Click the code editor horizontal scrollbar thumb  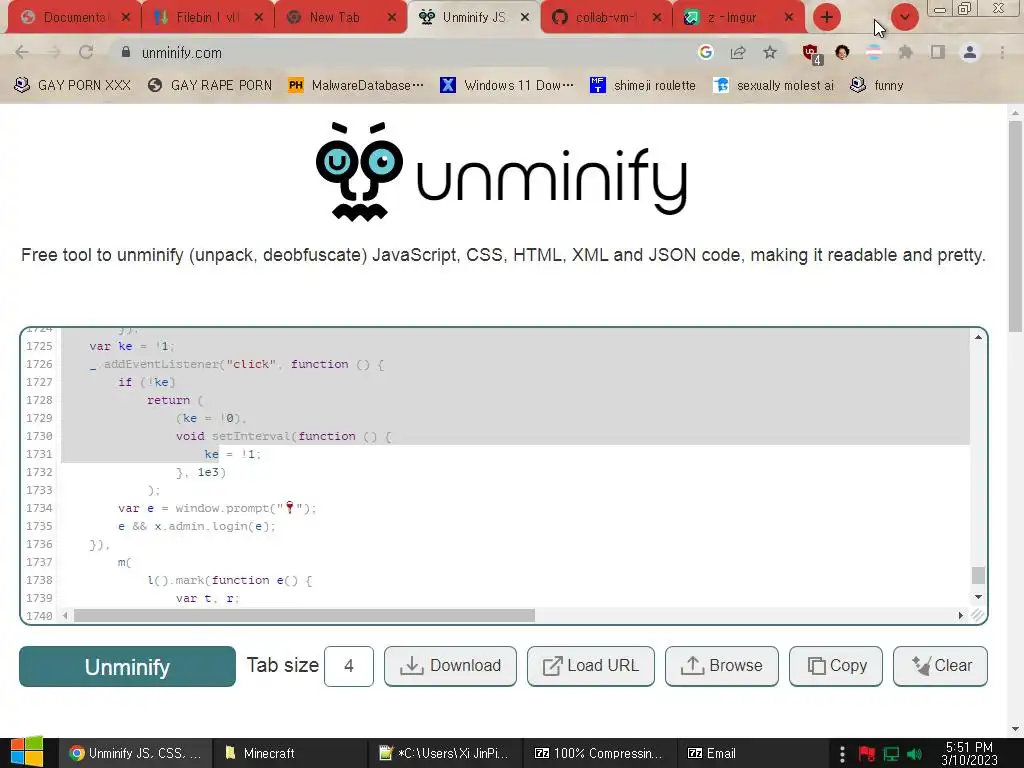point(304,615)
